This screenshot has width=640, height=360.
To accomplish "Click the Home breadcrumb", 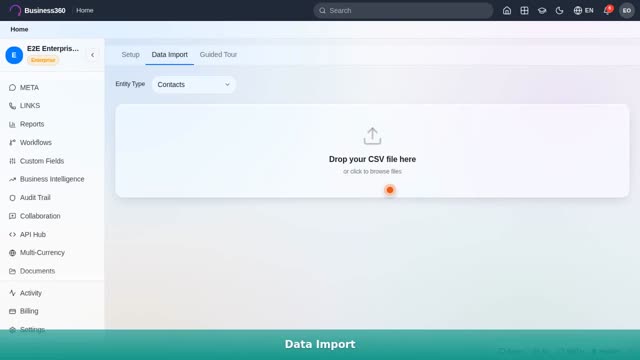I will click(19, 29).
